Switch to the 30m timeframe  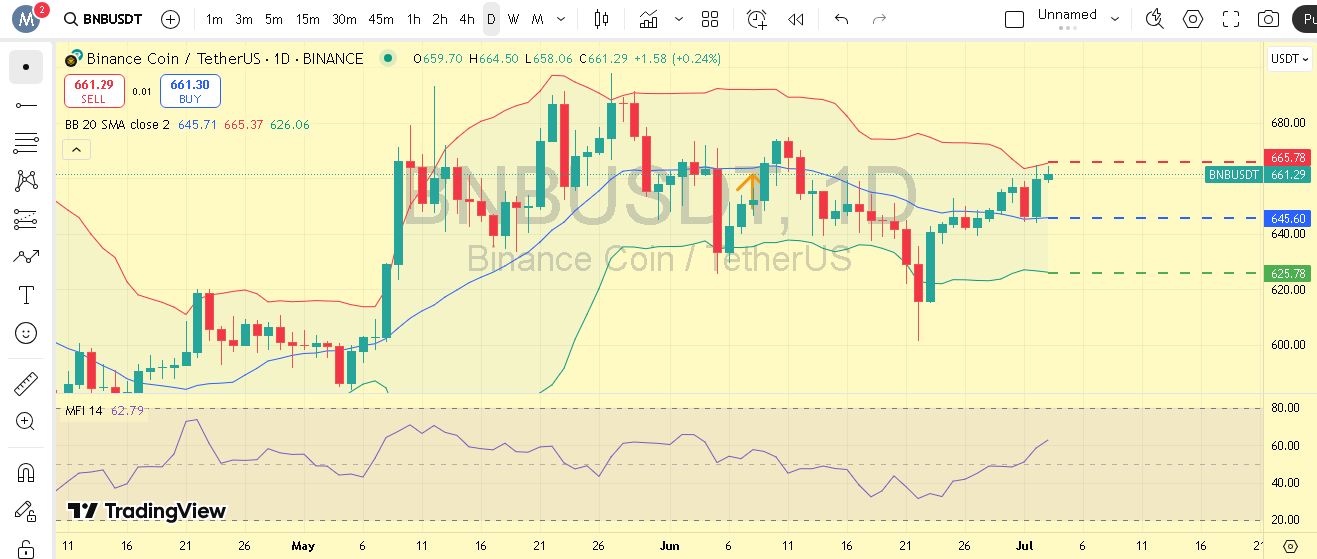coord(344,19)
